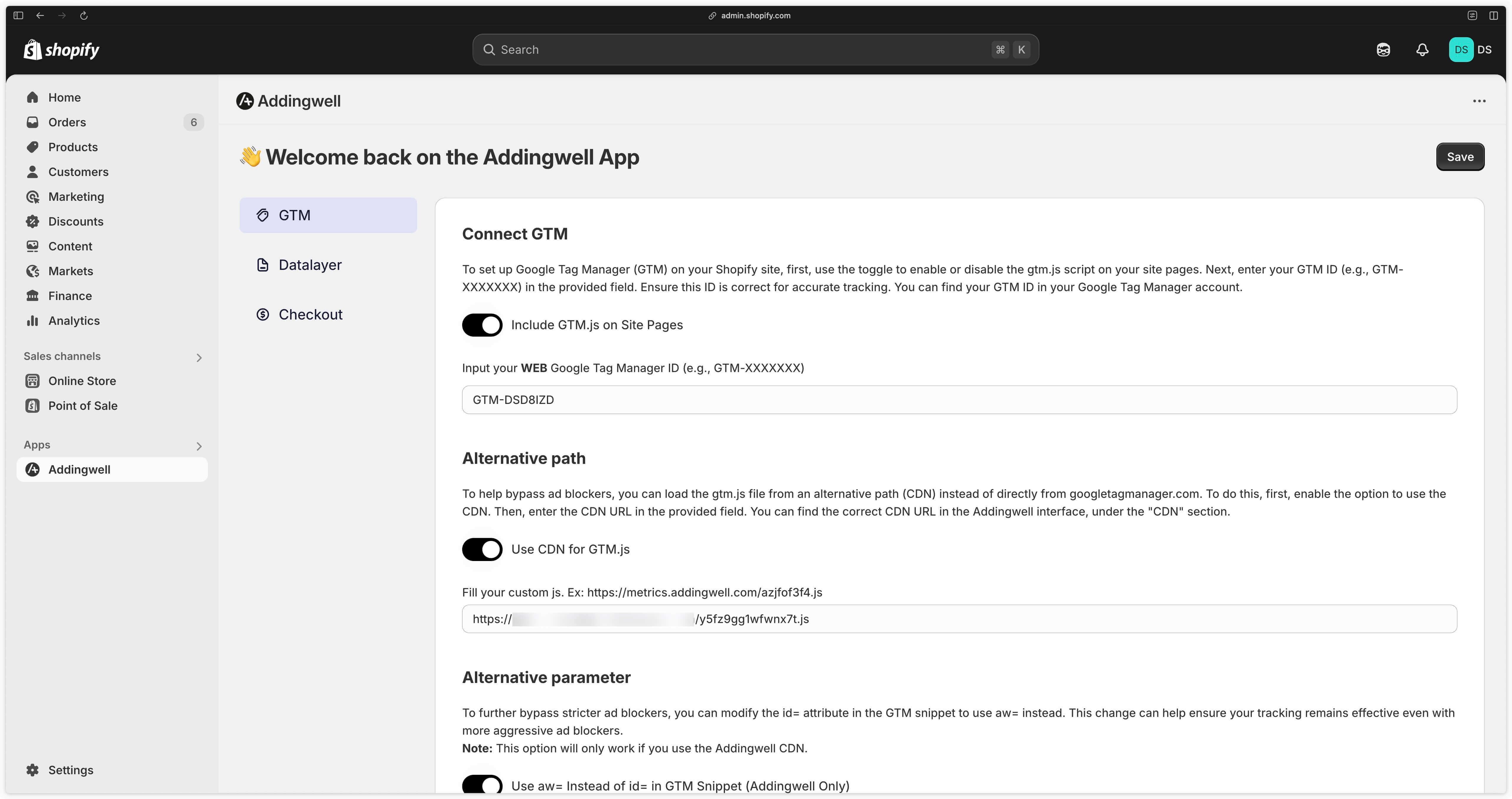Disable Include GTM.js on Site Pages toggle
The image size is (1512, 799).
point(482,325)
